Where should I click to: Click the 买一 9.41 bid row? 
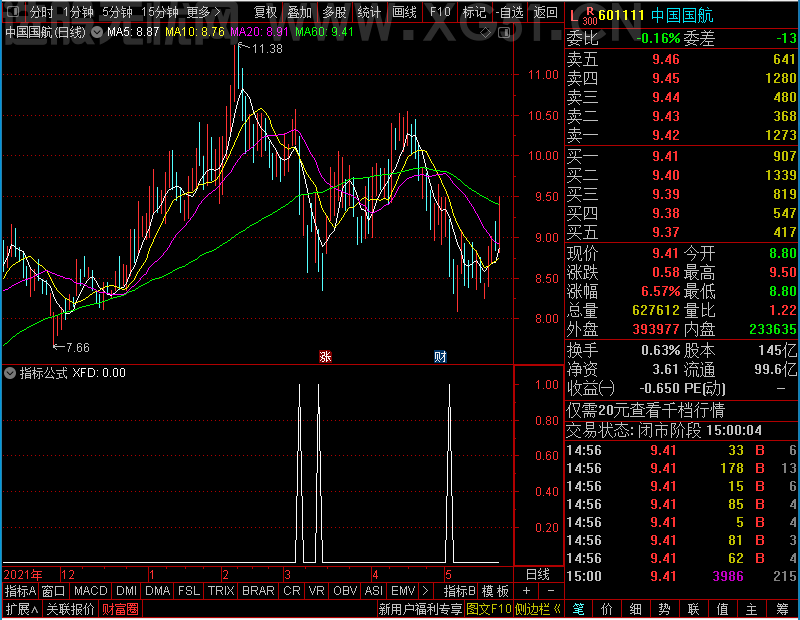682,156
